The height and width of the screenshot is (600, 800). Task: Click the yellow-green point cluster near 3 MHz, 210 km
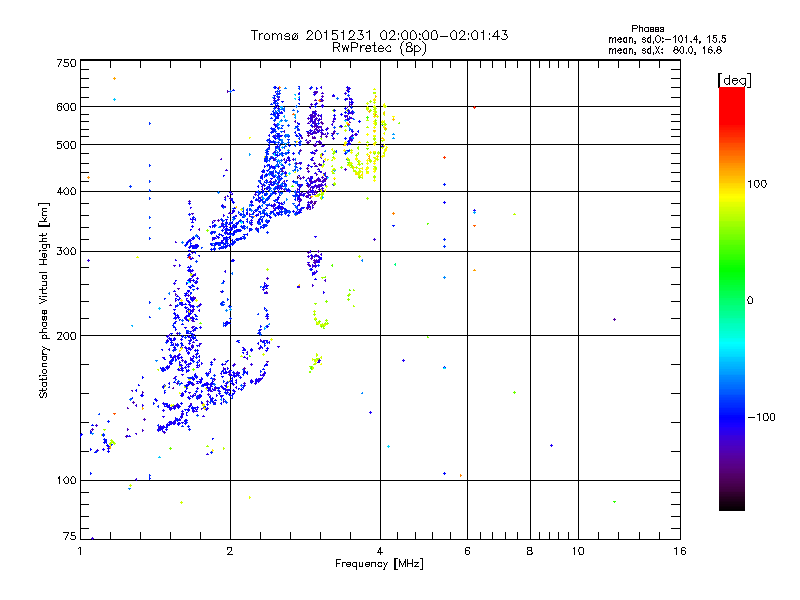pyautogui.click(x=320, y=322)
